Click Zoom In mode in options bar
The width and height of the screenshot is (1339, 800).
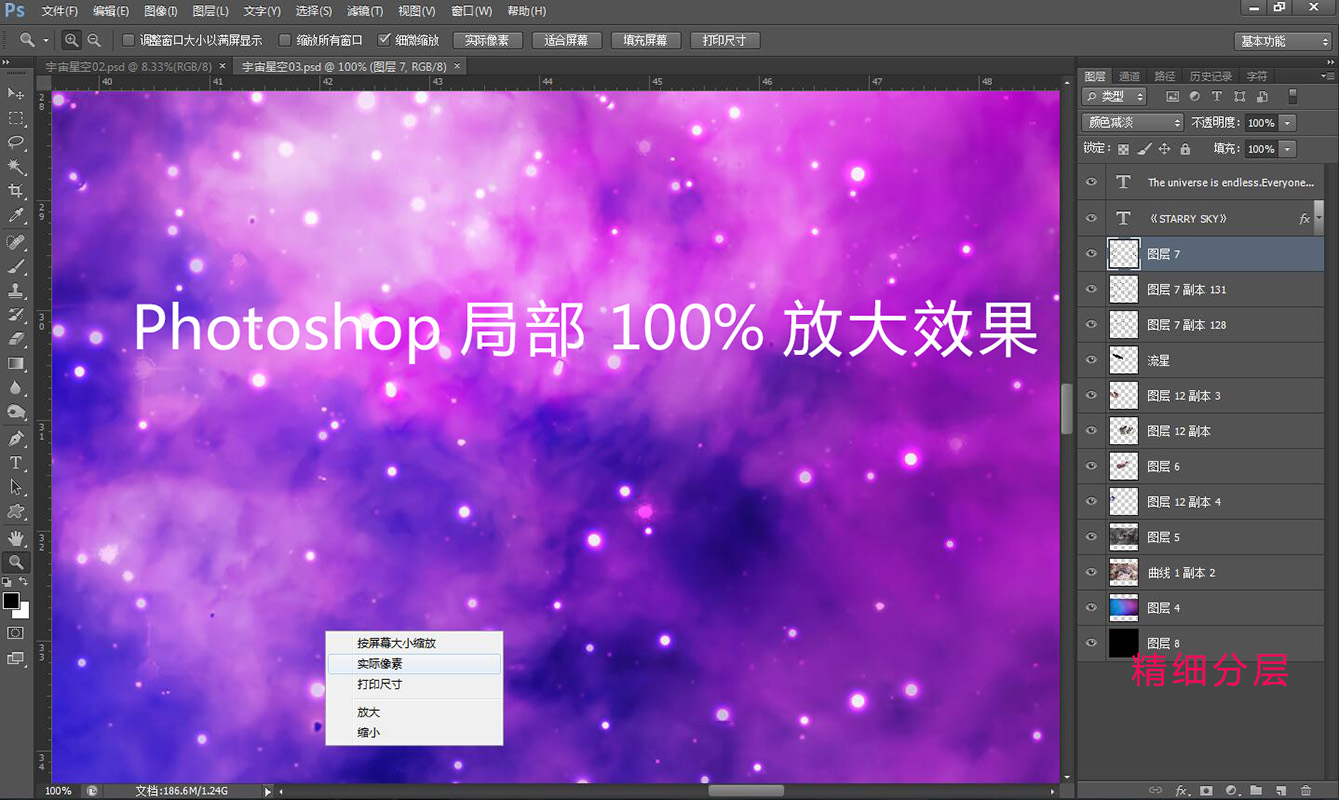(x=72, y=40)
